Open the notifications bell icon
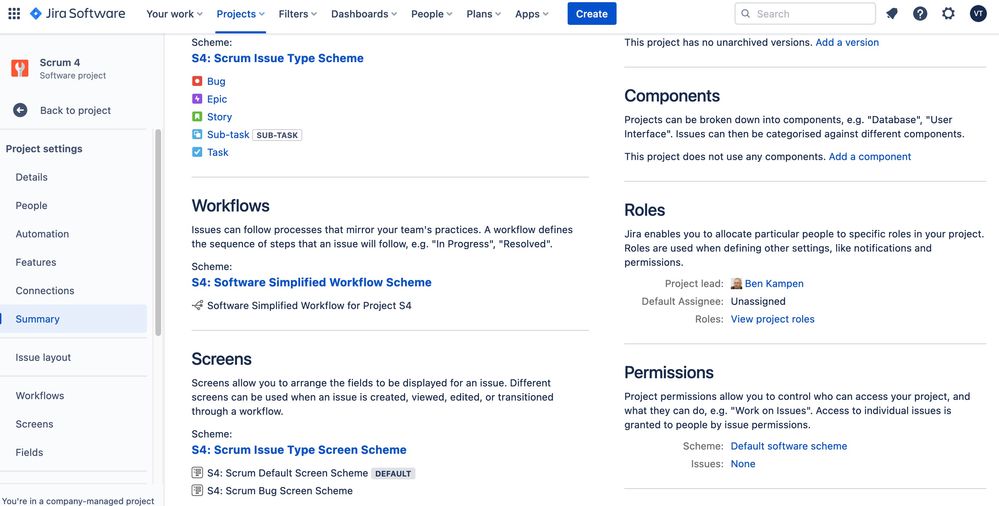 [891, 13]
